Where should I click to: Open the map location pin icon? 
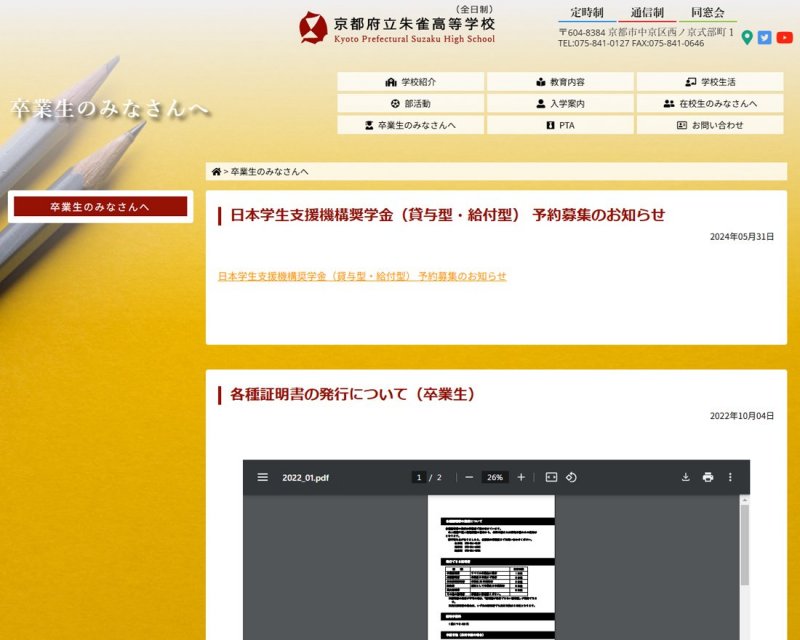(x=747, y=38)
